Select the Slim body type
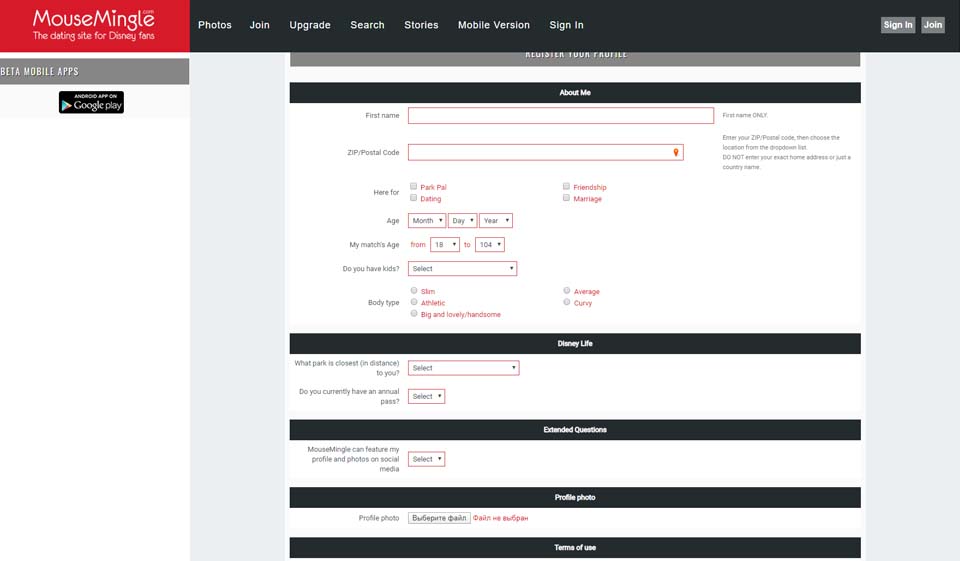 click(414, 291)
